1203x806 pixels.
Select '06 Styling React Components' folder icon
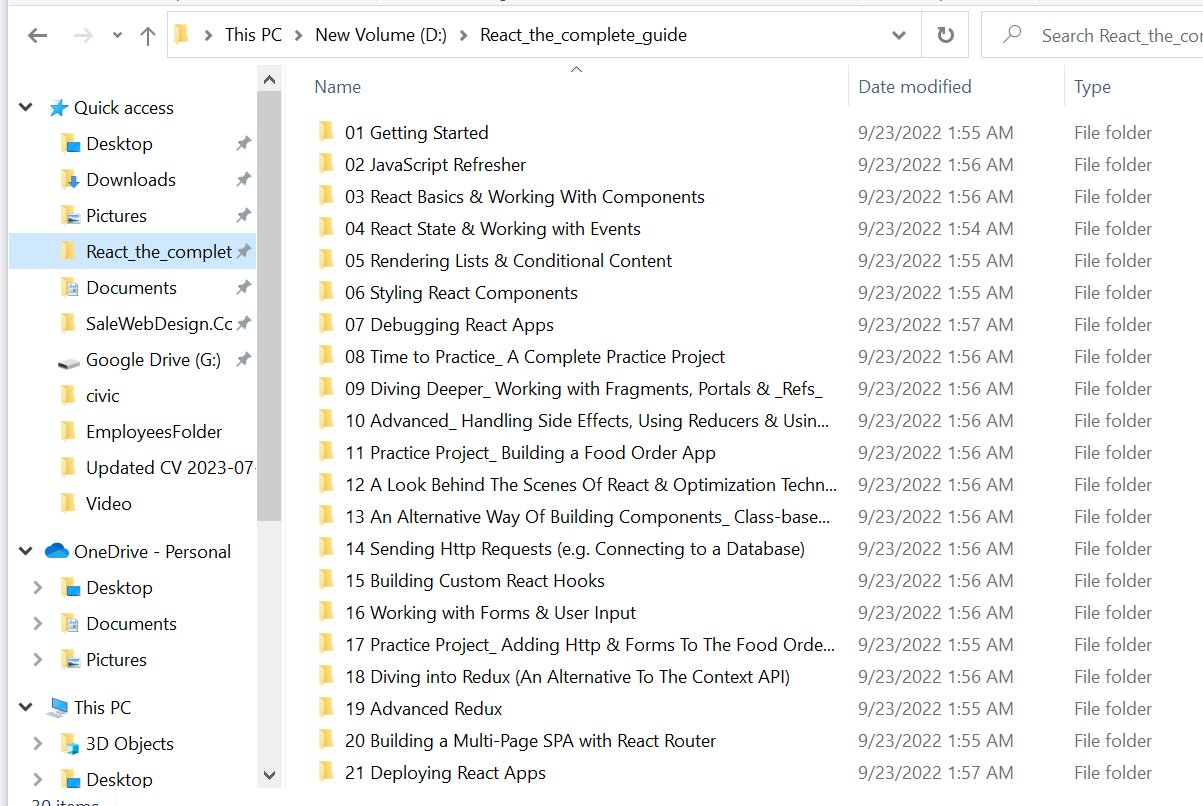click(326, 292)
